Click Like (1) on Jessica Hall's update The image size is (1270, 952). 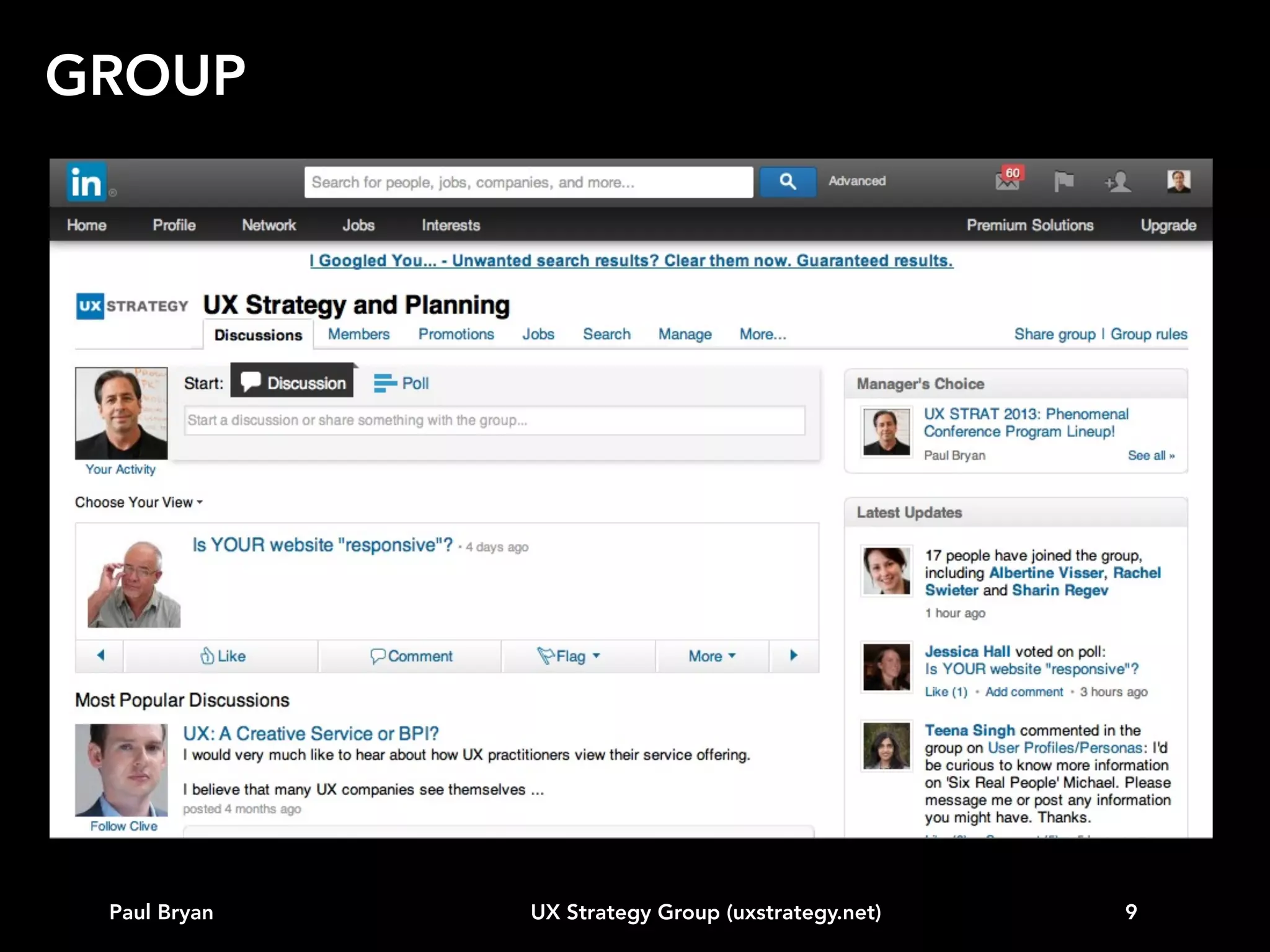(x=946, y=692)
